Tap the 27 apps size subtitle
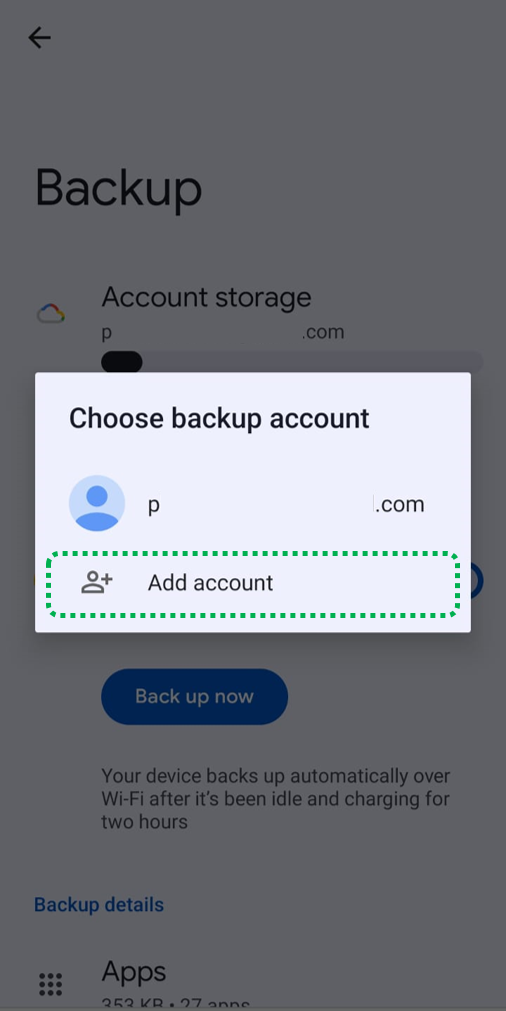 175,1005
